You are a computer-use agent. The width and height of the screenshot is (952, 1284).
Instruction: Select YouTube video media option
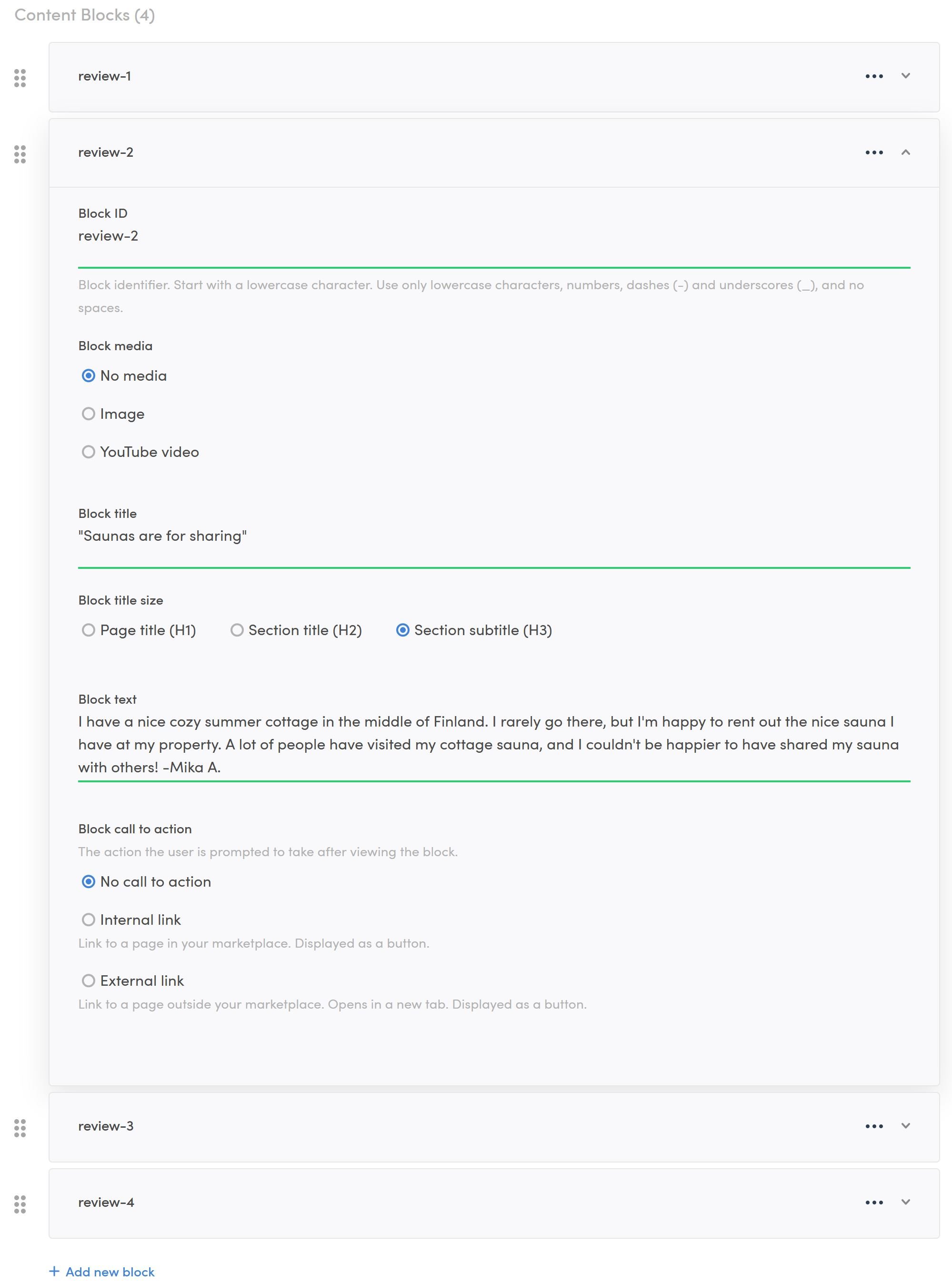click(x=88, y=452)
